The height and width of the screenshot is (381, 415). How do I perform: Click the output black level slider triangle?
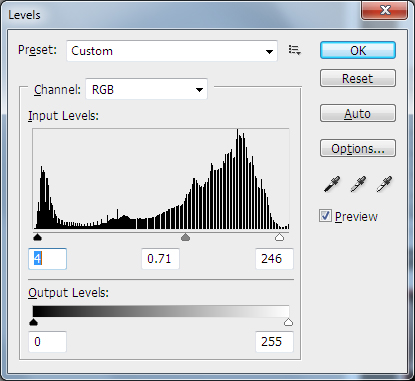click(33, 322)
